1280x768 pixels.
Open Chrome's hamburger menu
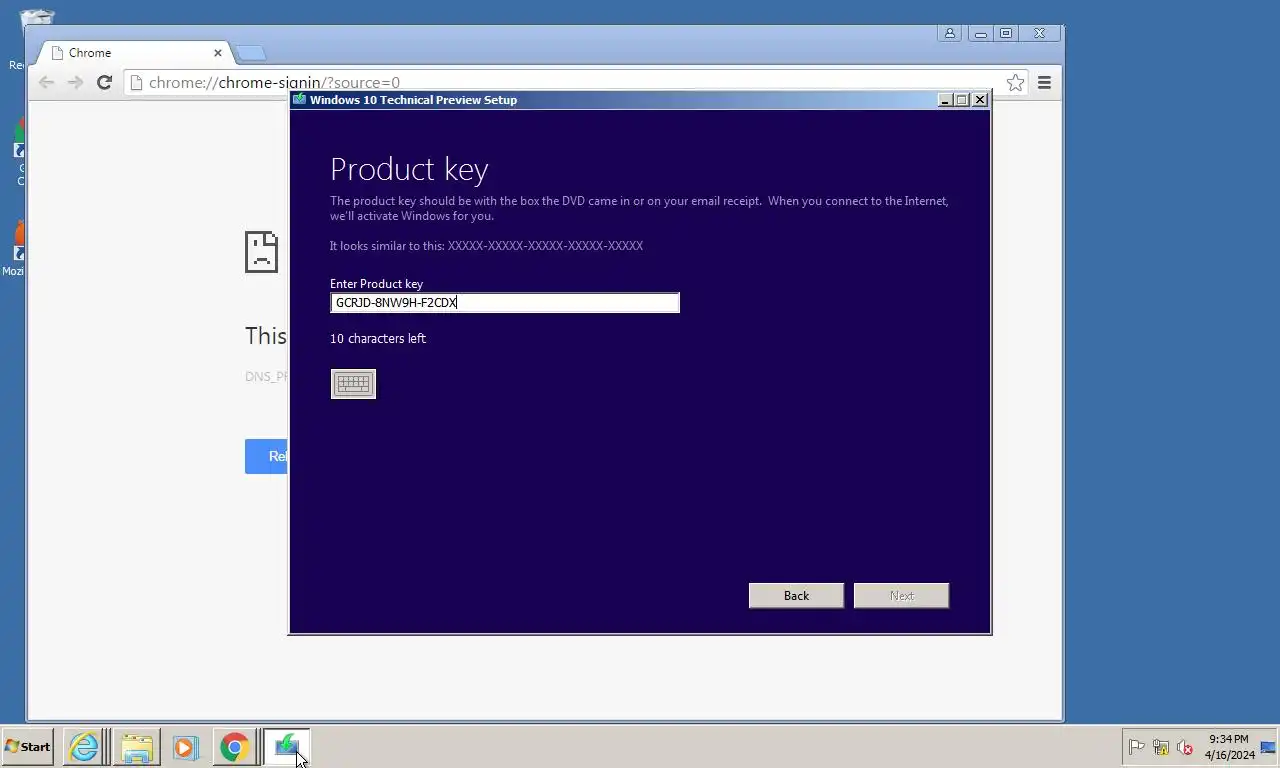[1044, 83]
